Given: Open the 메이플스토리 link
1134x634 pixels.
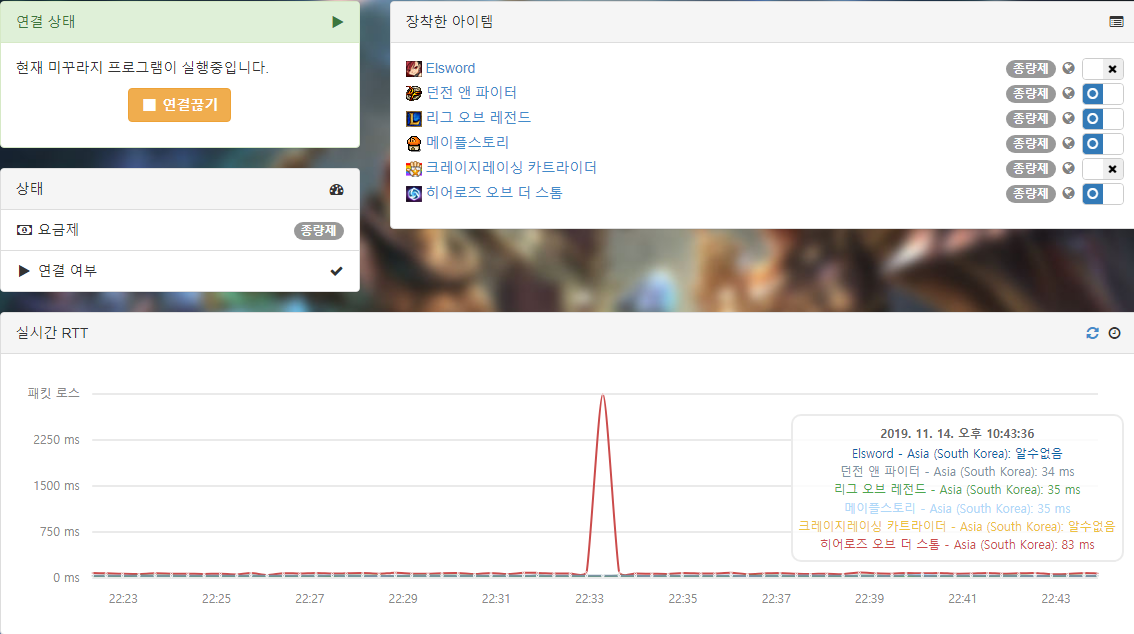Looking at the screenshot, I should tap(467, 142).
